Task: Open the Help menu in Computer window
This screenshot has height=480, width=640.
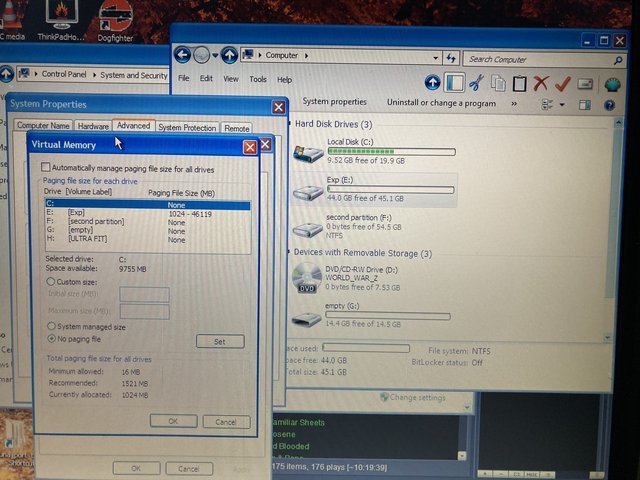Action: 284,80
